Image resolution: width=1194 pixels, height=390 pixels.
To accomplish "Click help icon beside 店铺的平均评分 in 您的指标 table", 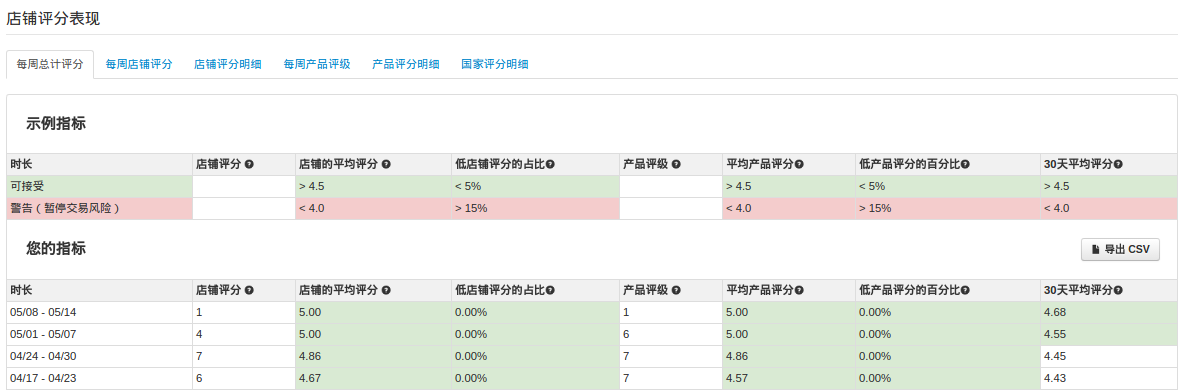I will 386,290.
